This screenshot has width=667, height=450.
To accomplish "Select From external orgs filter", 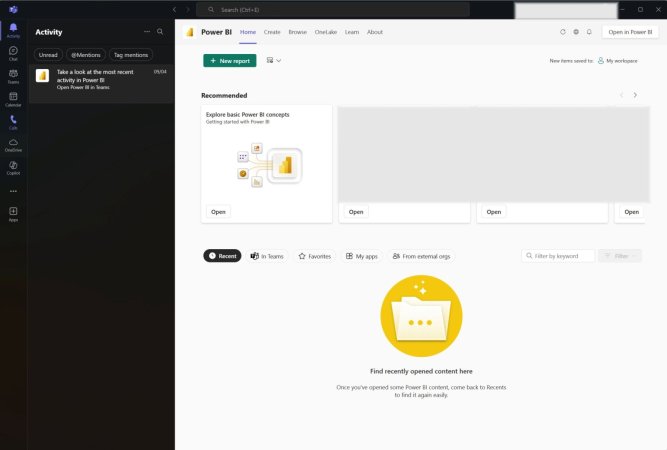I will click(422, 256).
